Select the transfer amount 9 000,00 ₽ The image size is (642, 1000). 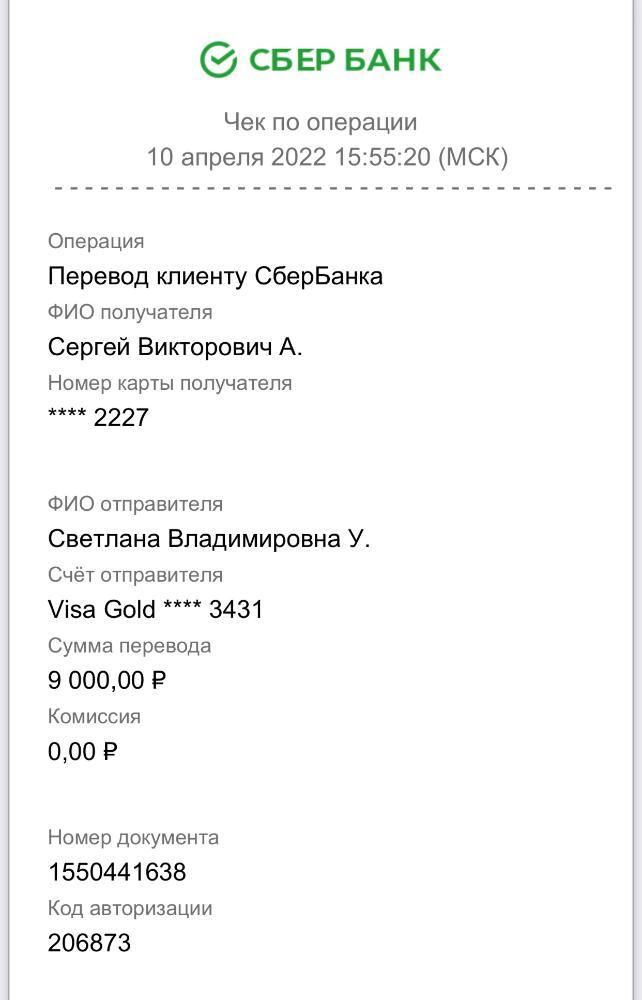(107, 681)
